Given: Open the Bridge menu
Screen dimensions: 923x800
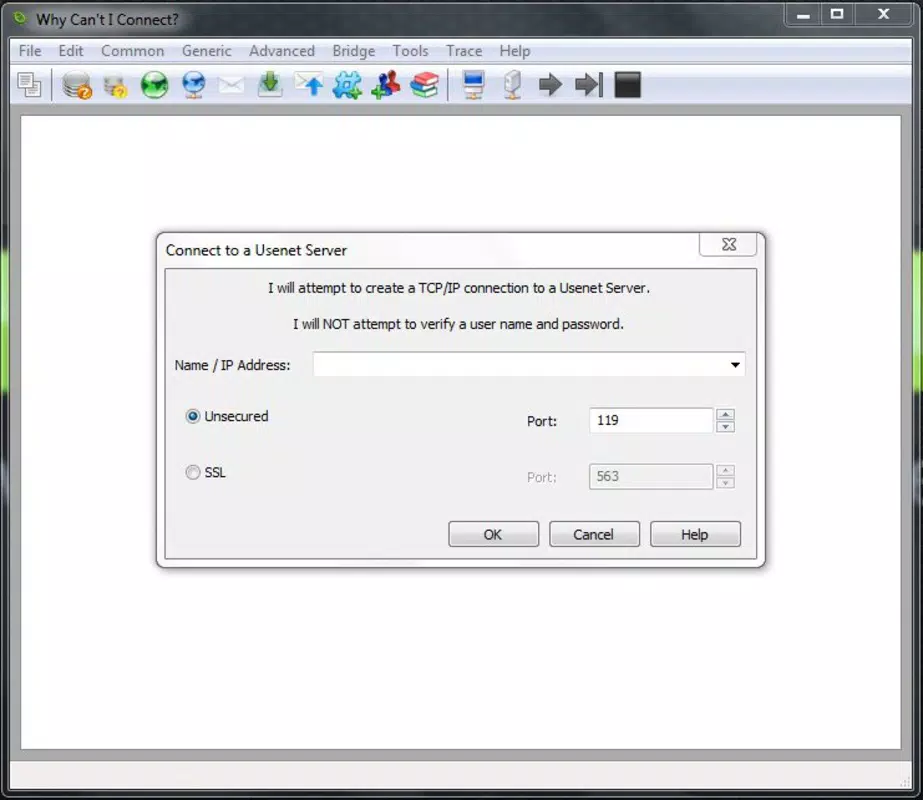Looking at the screenshot, I should tap(354, 51).
